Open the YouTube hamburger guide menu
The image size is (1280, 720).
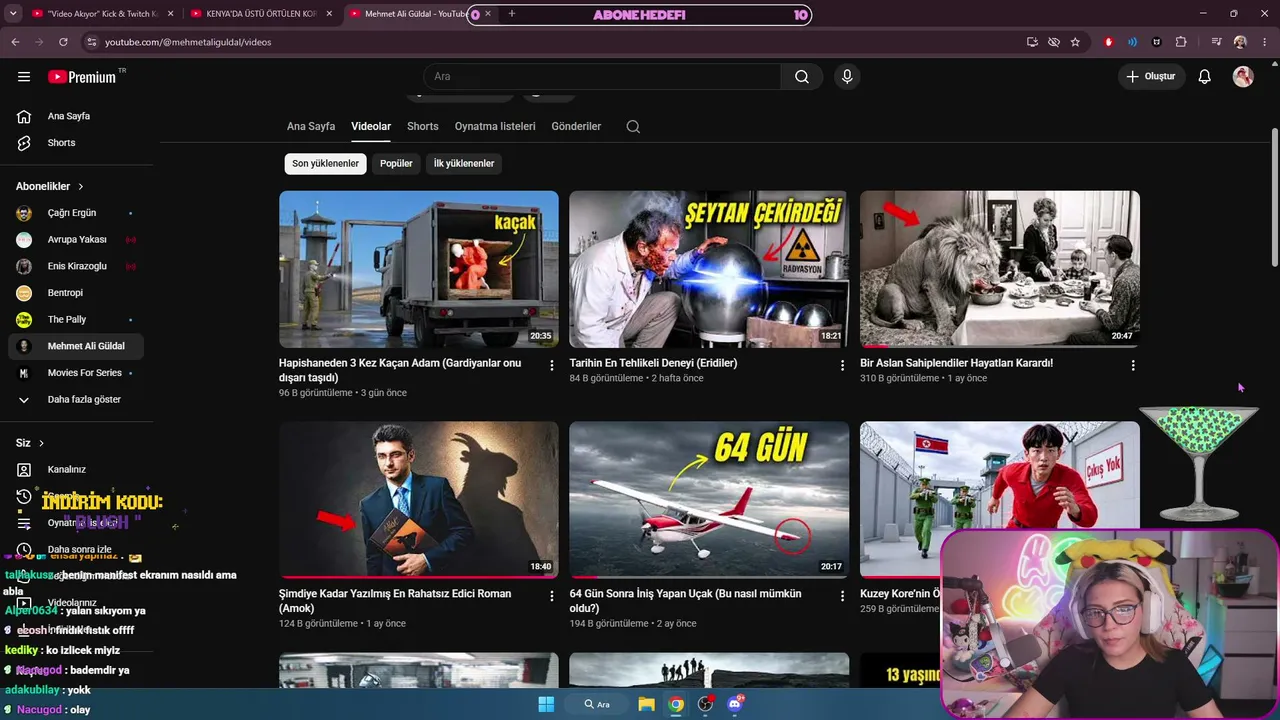pyautogui.click(x=24, y=77)
